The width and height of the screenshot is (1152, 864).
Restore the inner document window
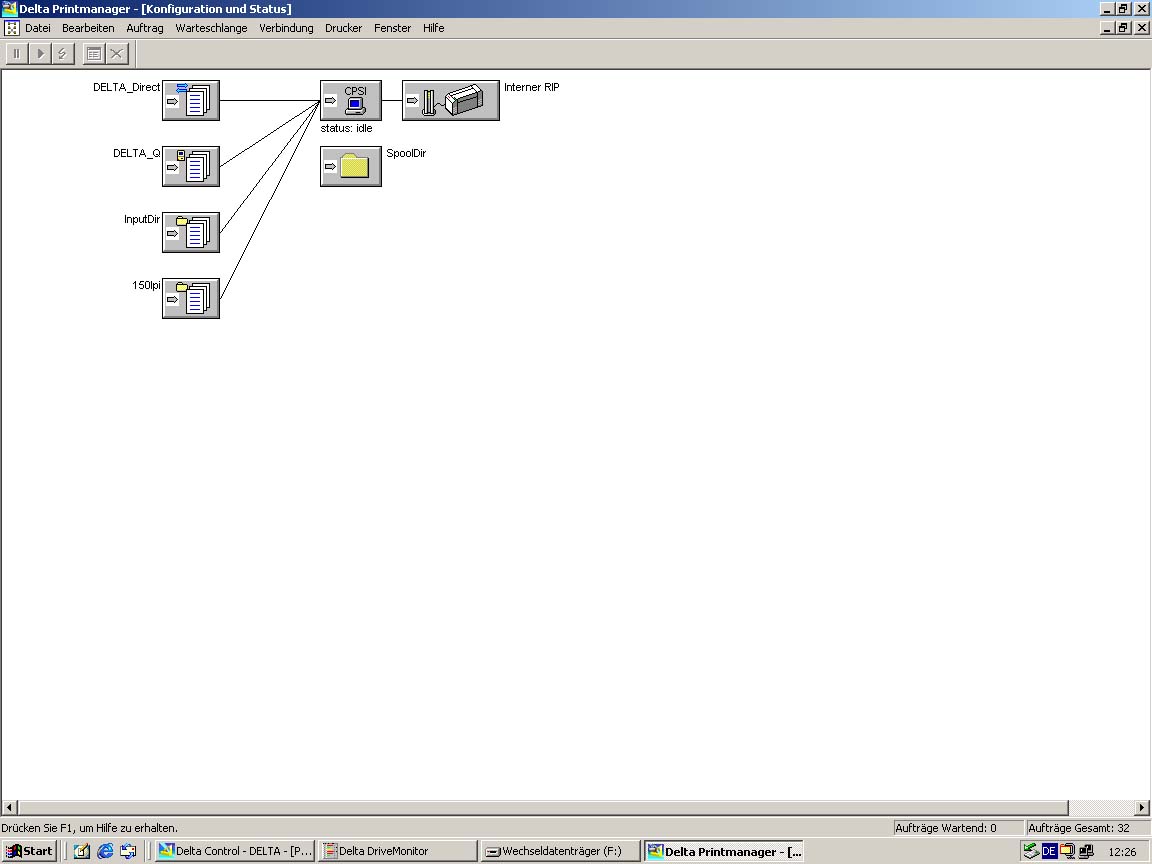pos(1123,28)
